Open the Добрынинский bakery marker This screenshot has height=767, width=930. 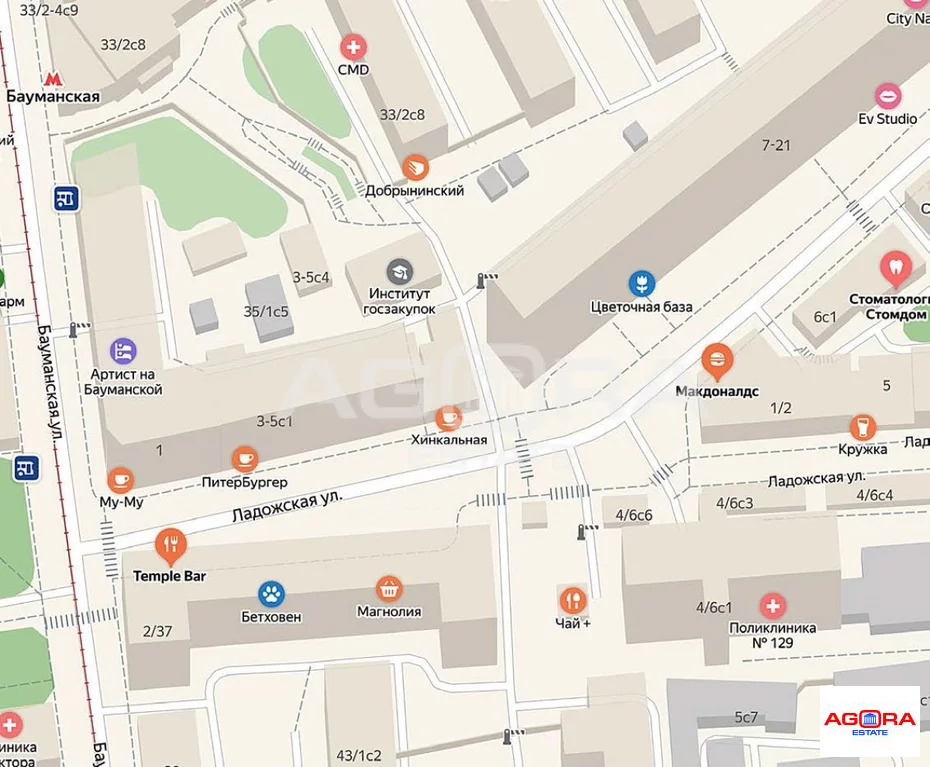tap(416, 168)
